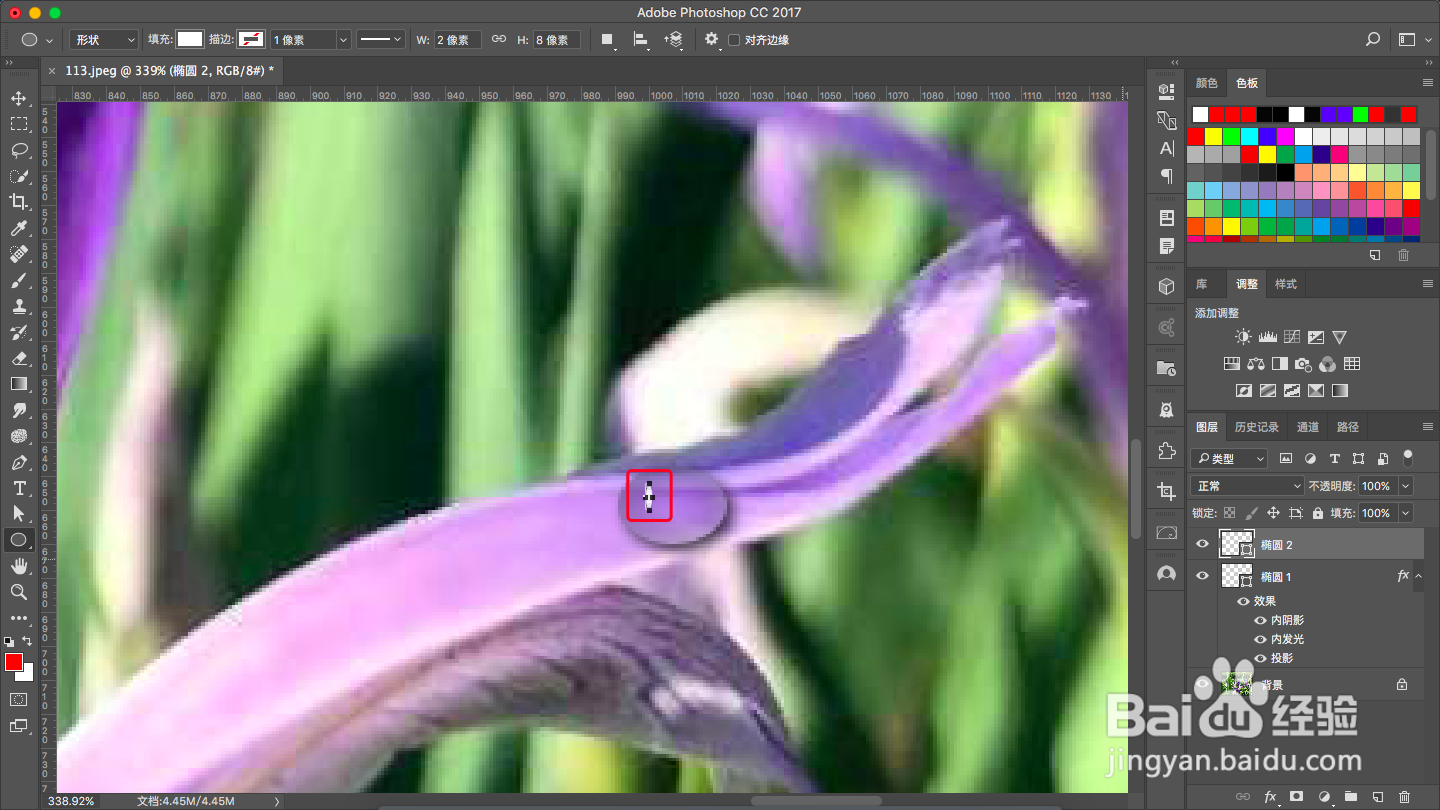
Task: Select the Spot Healing Brush tool
Action: [x=19, y=254]
